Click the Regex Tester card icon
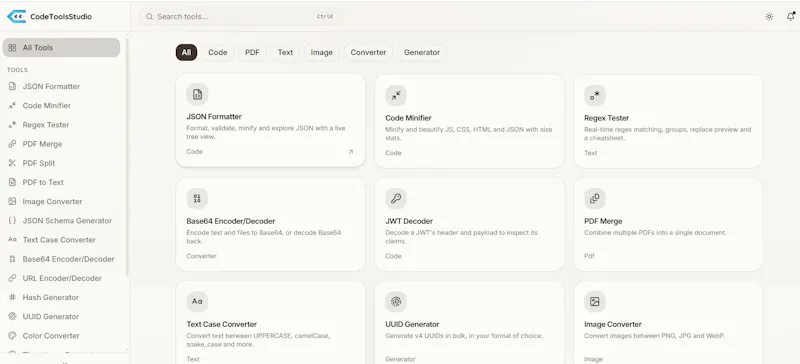The height and width of the screenshot is (364, 800). 595,95
